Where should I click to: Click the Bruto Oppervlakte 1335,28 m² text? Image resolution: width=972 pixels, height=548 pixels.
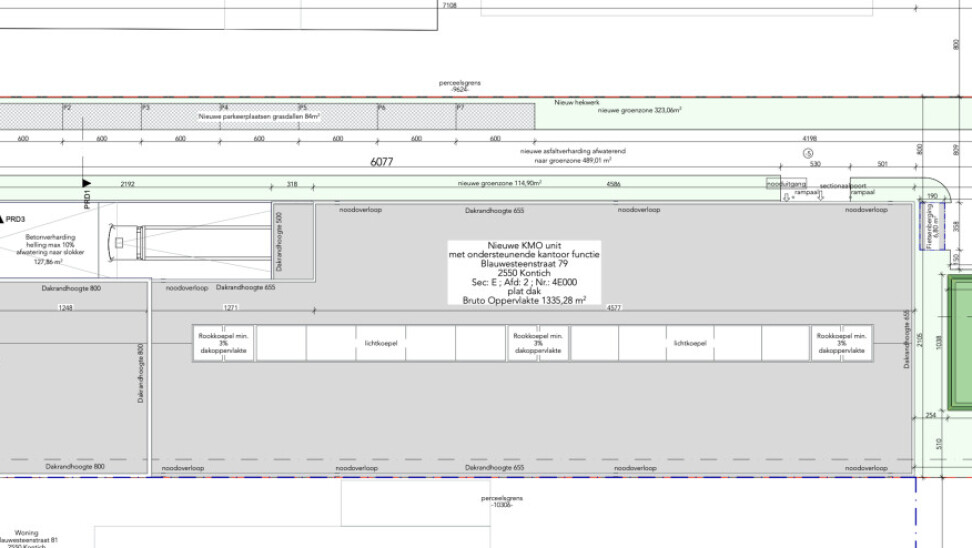click(524, 299)
